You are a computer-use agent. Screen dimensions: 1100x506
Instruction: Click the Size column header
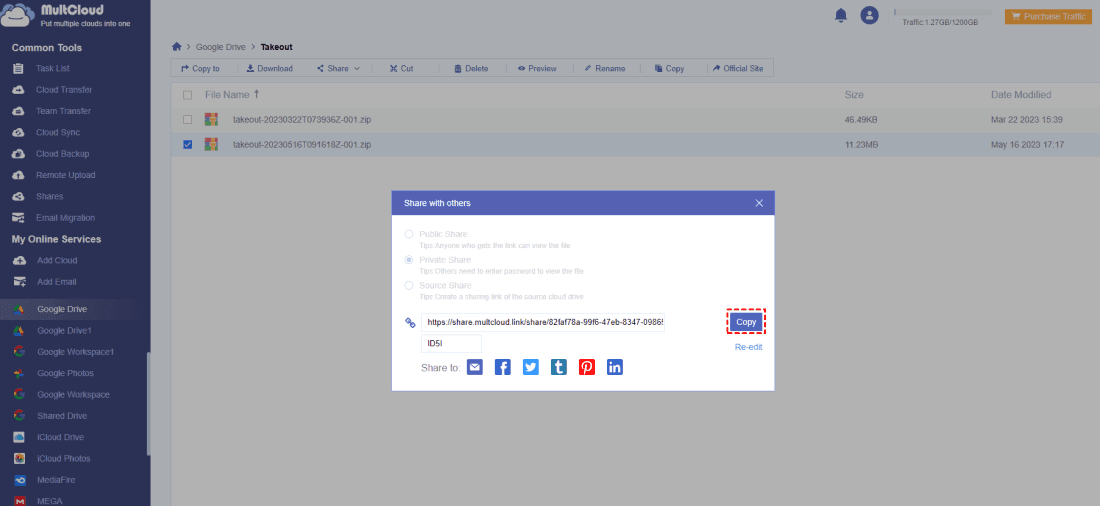tap(854, 95)
